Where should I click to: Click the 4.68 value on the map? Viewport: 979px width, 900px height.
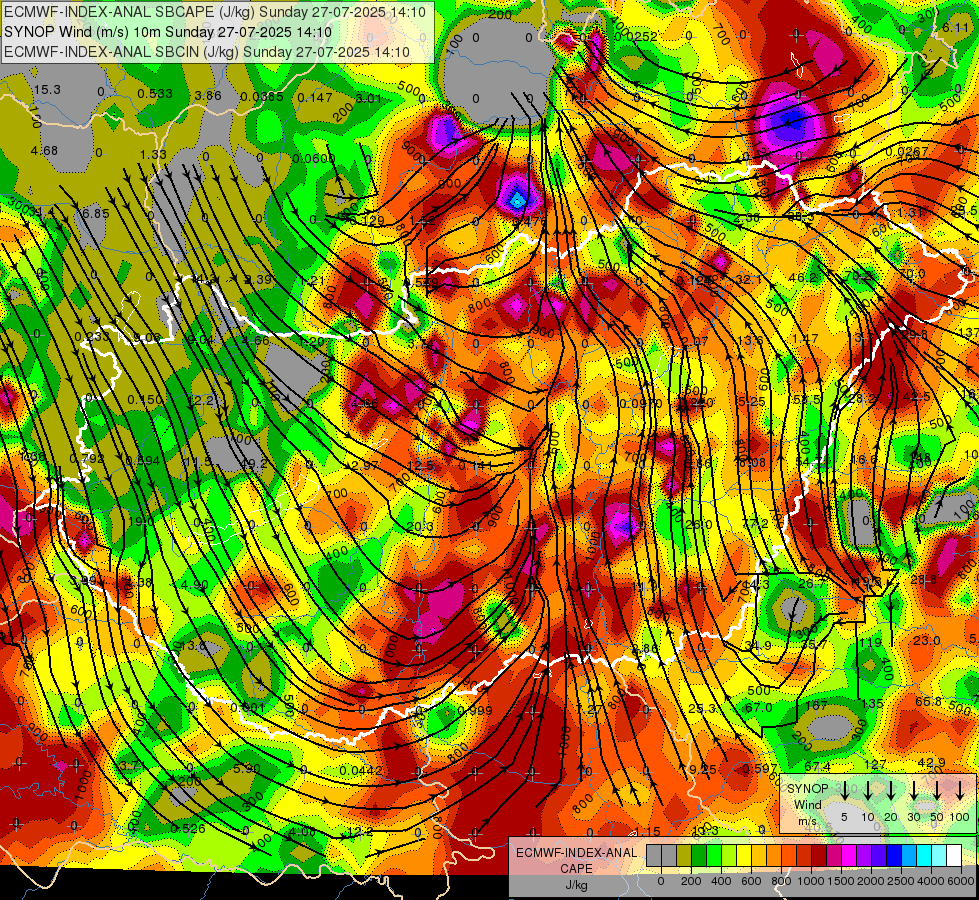(x=44, y=151)
